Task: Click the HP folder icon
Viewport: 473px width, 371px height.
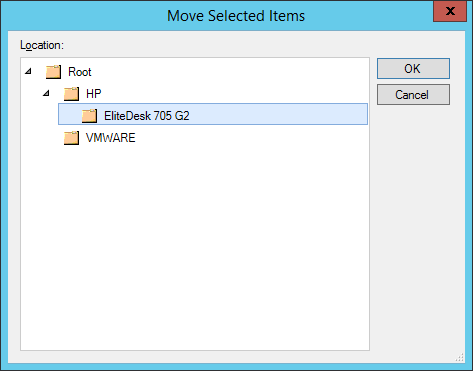Action: [x=71, y=94]
